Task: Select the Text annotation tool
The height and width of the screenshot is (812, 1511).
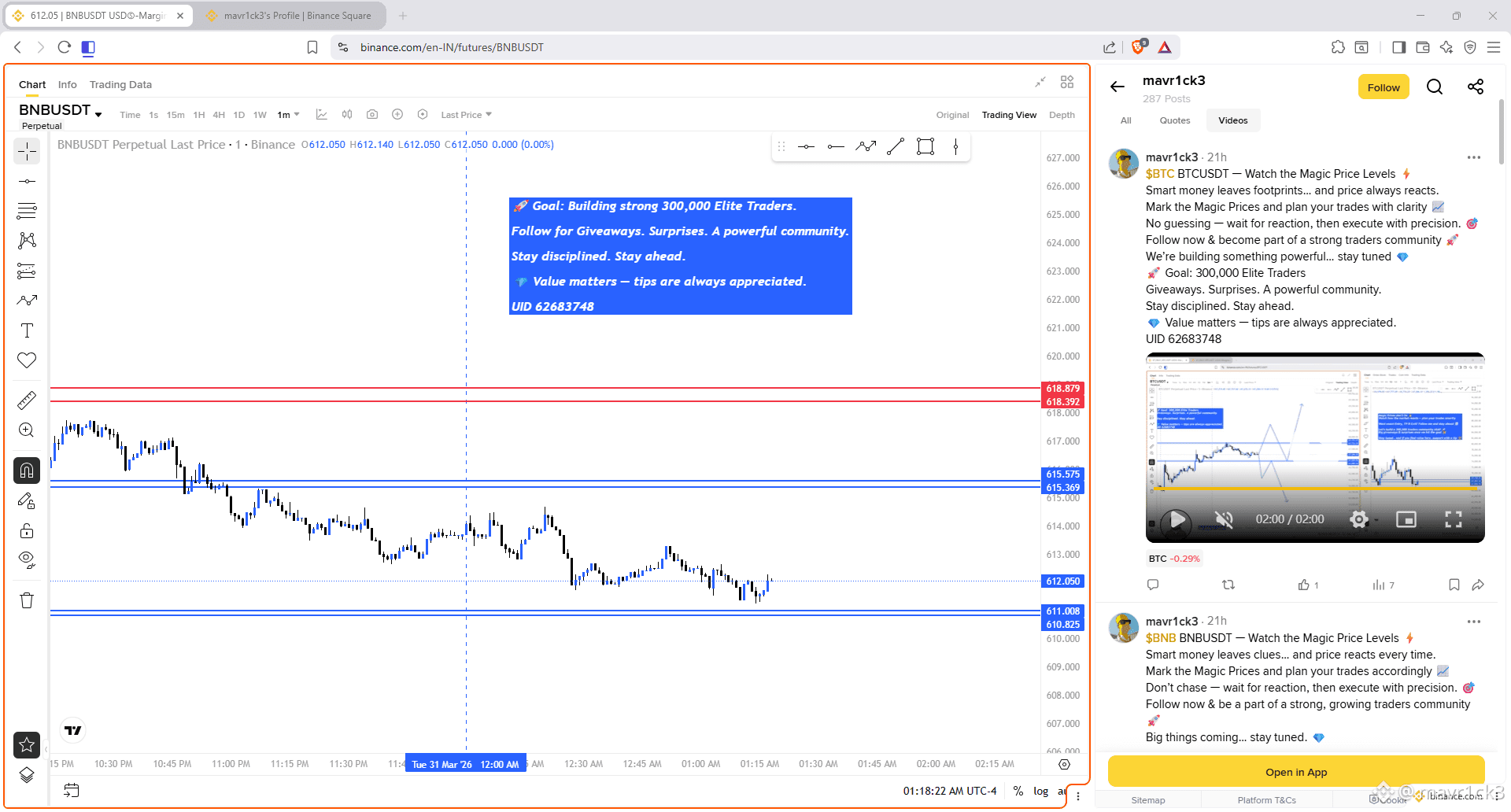Action: 27,330
